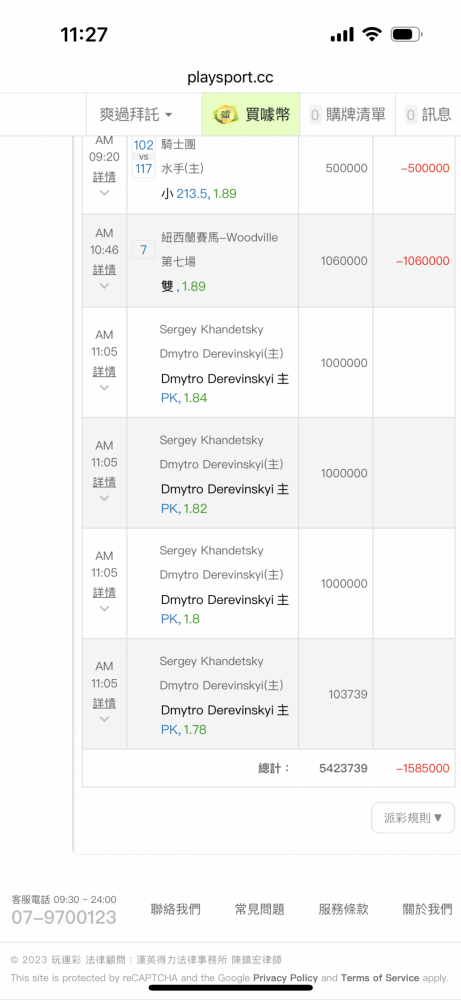Click the 102 vs 117 score box

143,157
